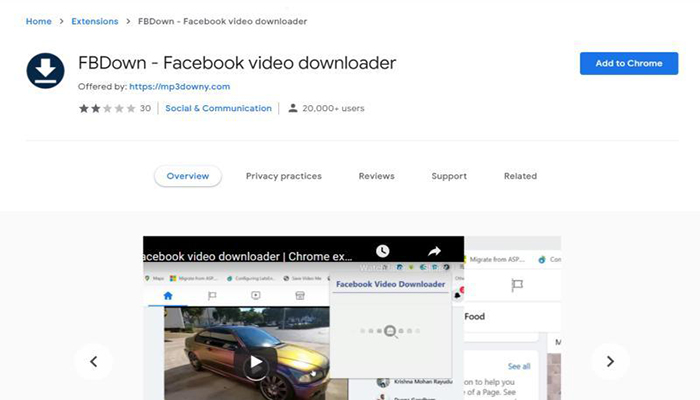Switch to the Privacy practices tab
The height and width of the screenshot is (400, 700).
[284, 176]
